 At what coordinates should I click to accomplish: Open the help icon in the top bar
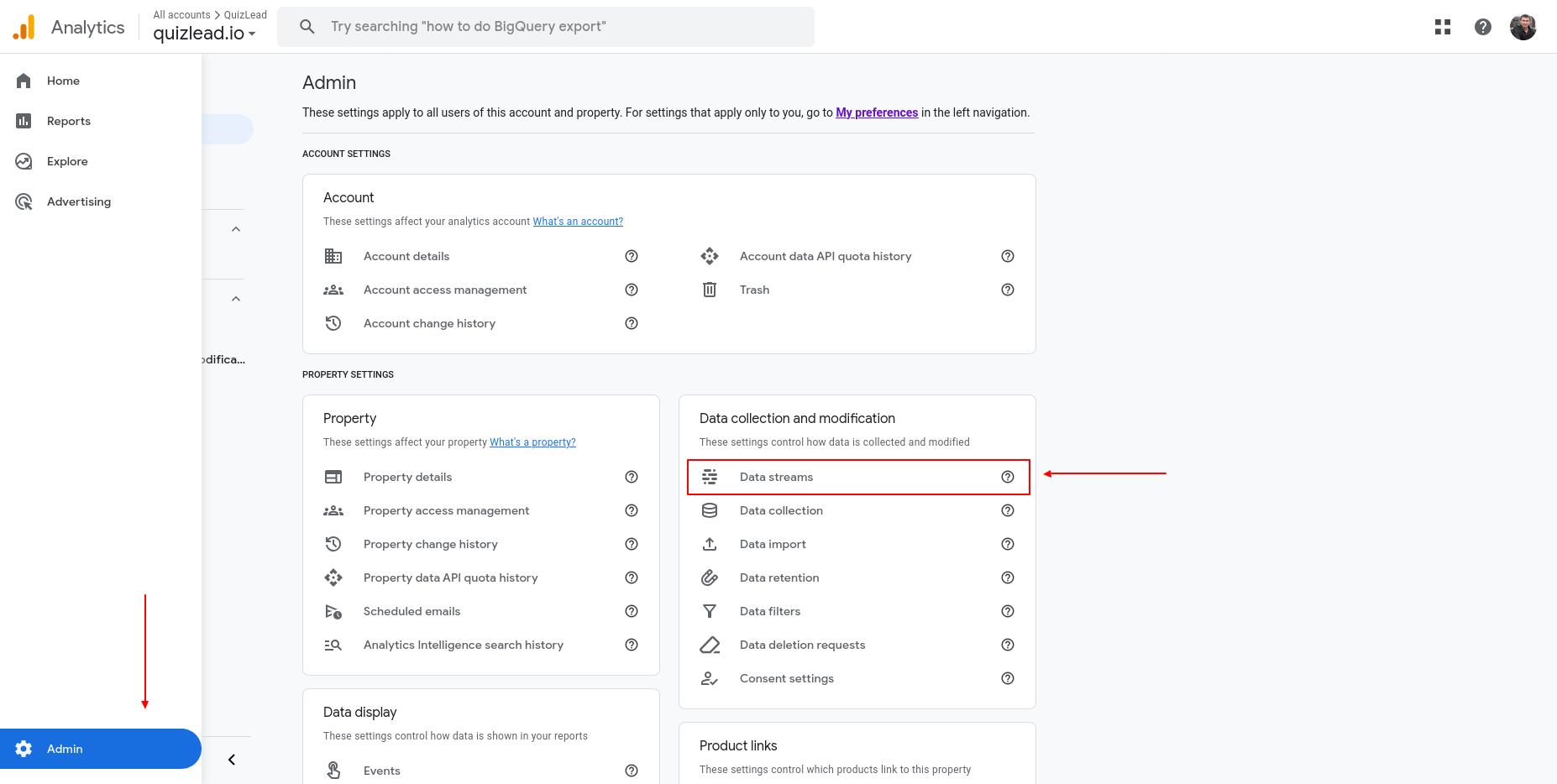click(1483, 27)
